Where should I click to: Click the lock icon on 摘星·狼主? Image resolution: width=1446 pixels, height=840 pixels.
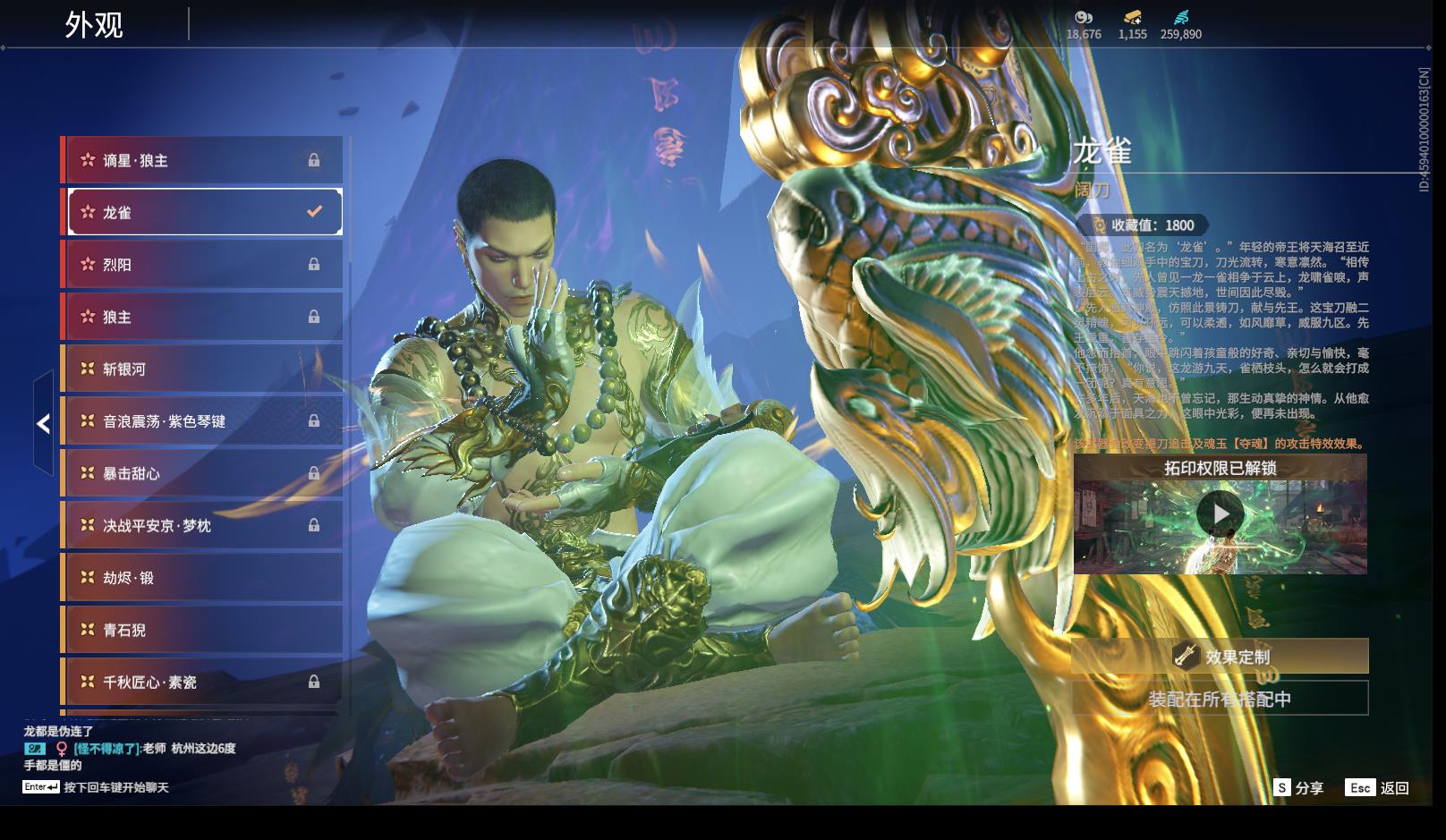tap(314, 160)
